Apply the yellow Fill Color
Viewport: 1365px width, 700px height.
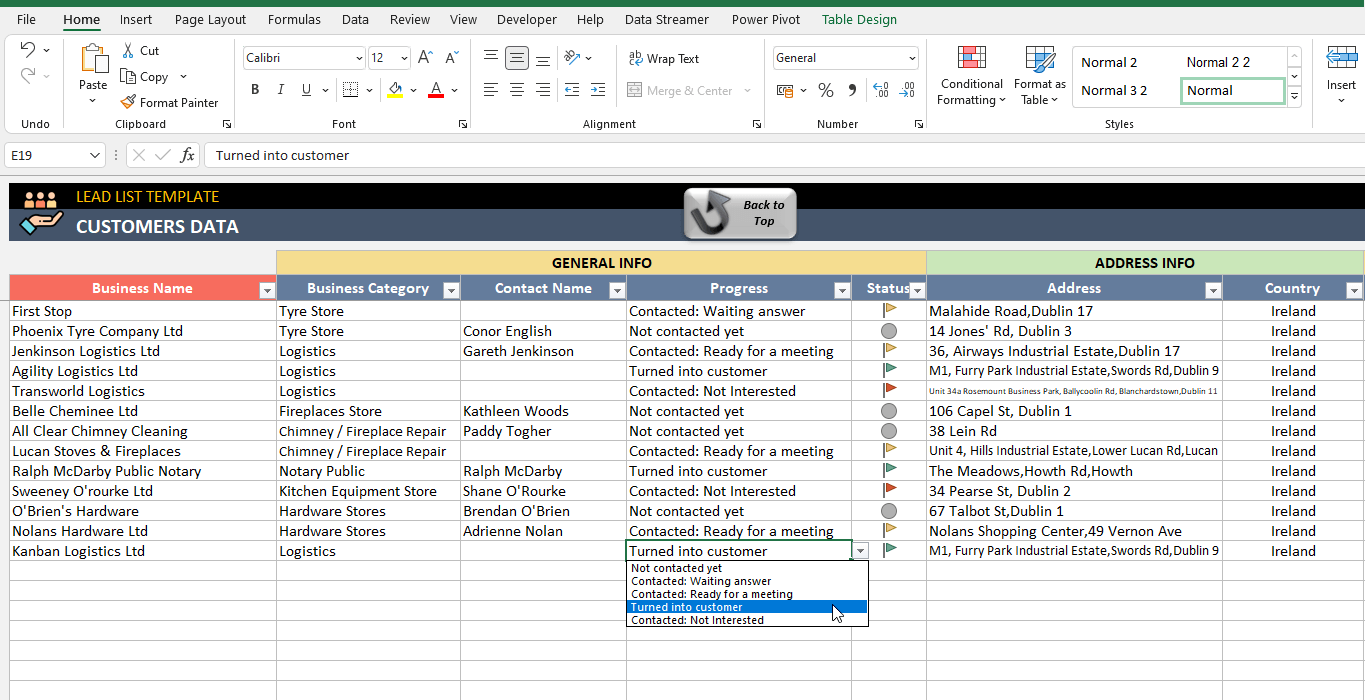pos(395,90)
